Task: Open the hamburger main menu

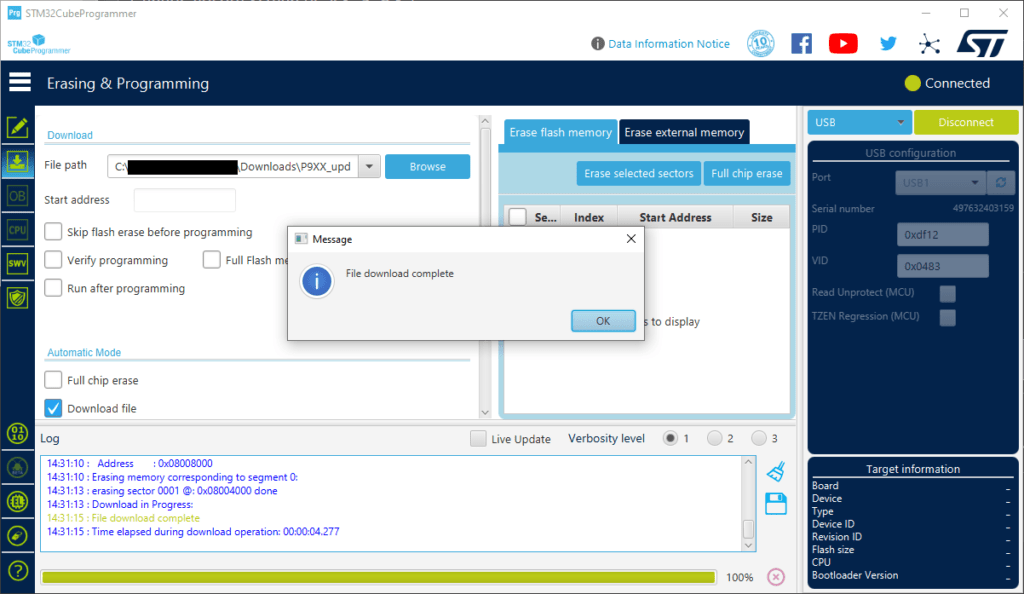Action: click(x=20, y=82)
